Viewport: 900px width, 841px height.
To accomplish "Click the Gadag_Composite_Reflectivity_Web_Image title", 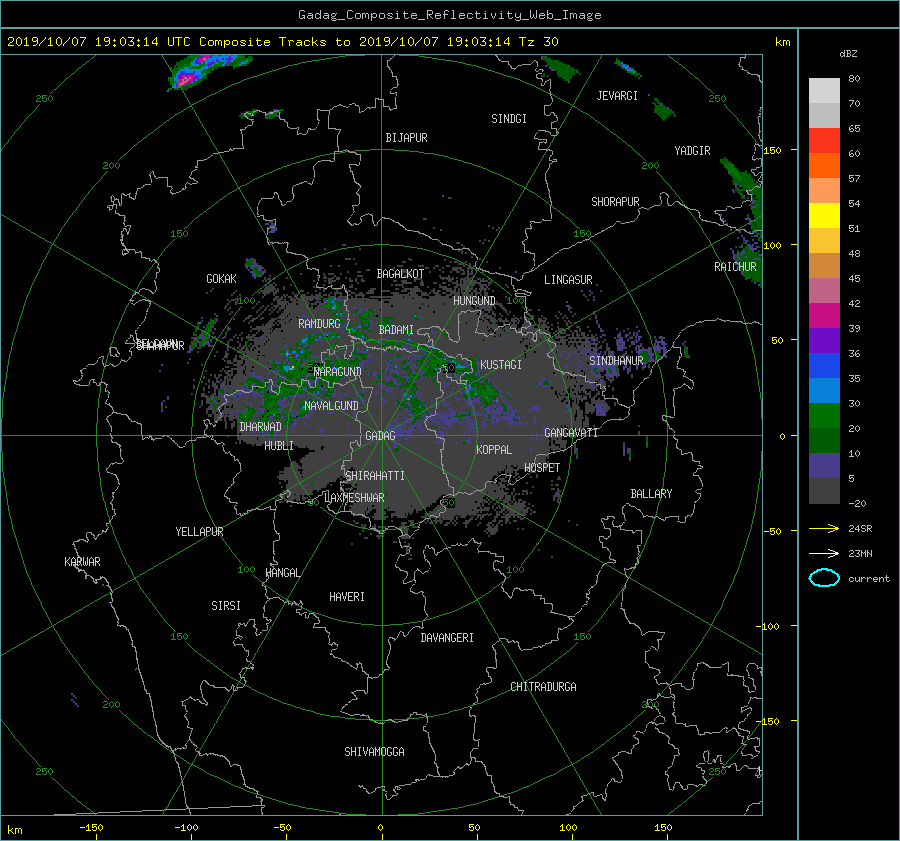I will pos(449,15).
